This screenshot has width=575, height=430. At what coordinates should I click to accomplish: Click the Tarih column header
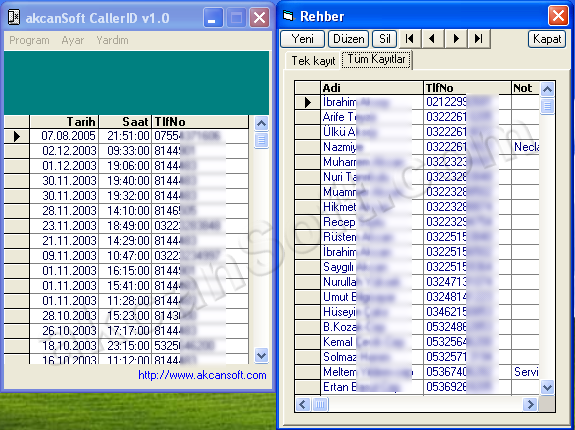[x=64, y=122]
